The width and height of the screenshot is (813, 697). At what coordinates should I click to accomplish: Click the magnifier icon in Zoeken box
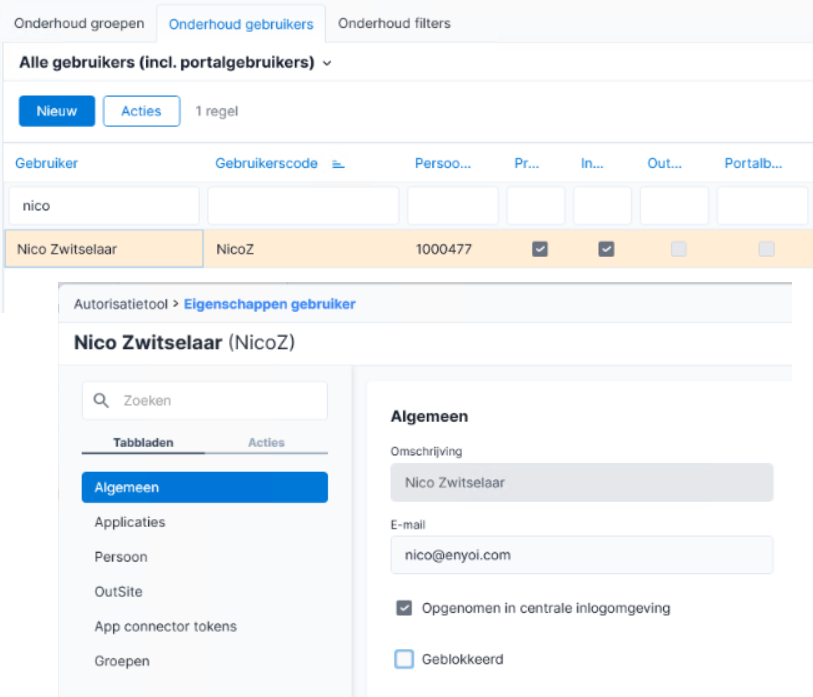coord(101,400)
